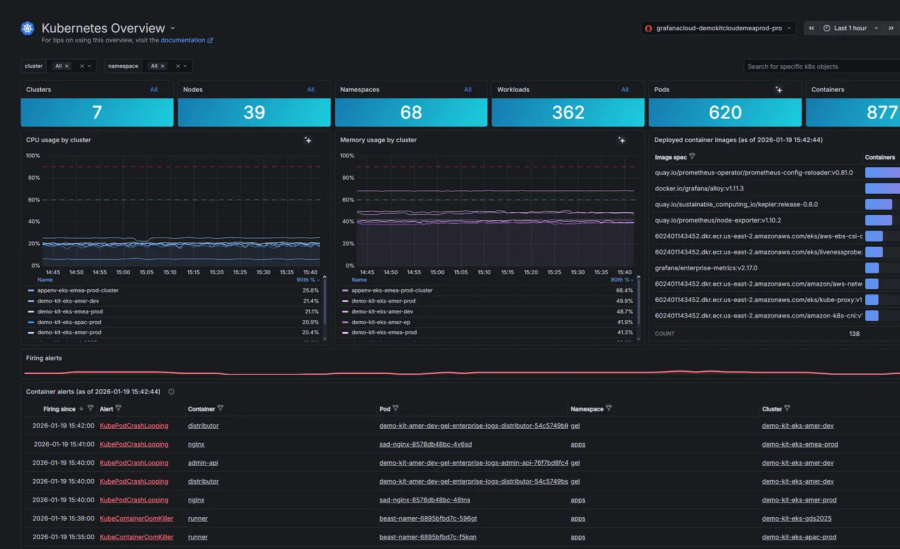The height and width of the screenshot is (549, 900).
Task: Click the Pods count 620 stat
Action: pos(725,113)
